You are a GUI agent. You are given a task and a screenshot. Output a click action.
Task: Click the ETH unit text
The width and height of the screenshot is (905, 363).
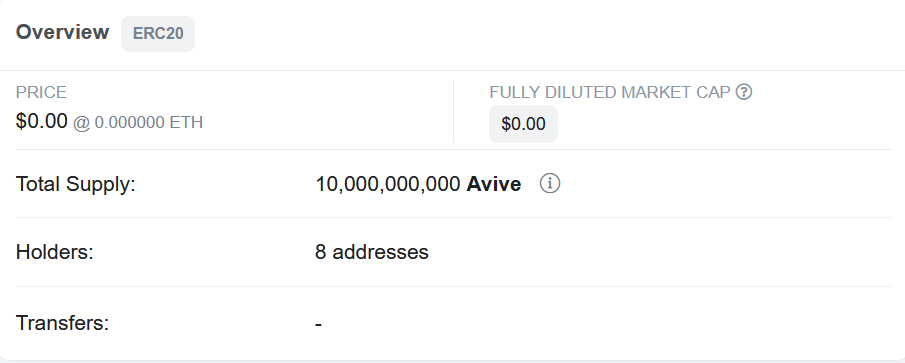coord(186,122)
